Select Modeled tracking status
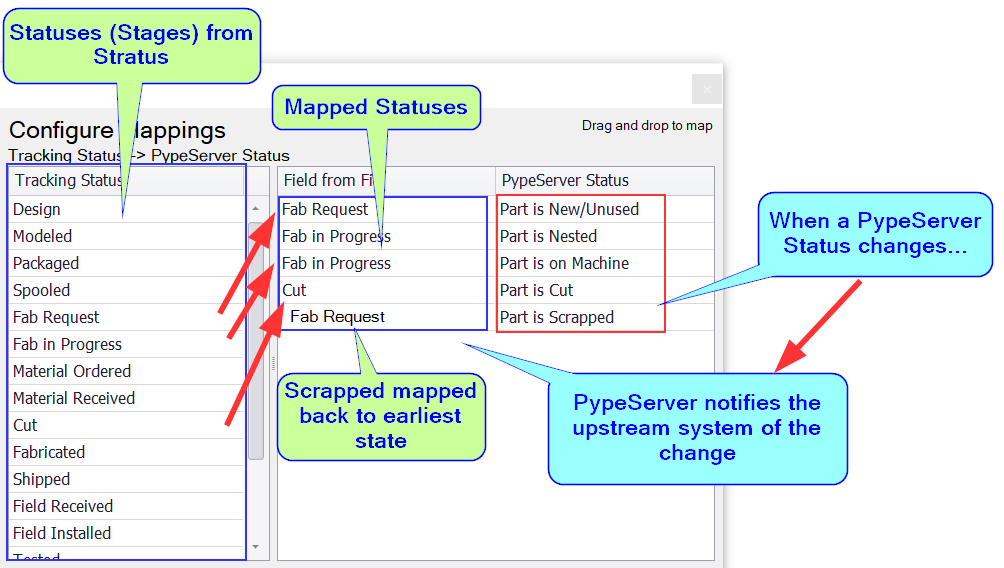The image size is (1004, 568). (x=127, y=236)
